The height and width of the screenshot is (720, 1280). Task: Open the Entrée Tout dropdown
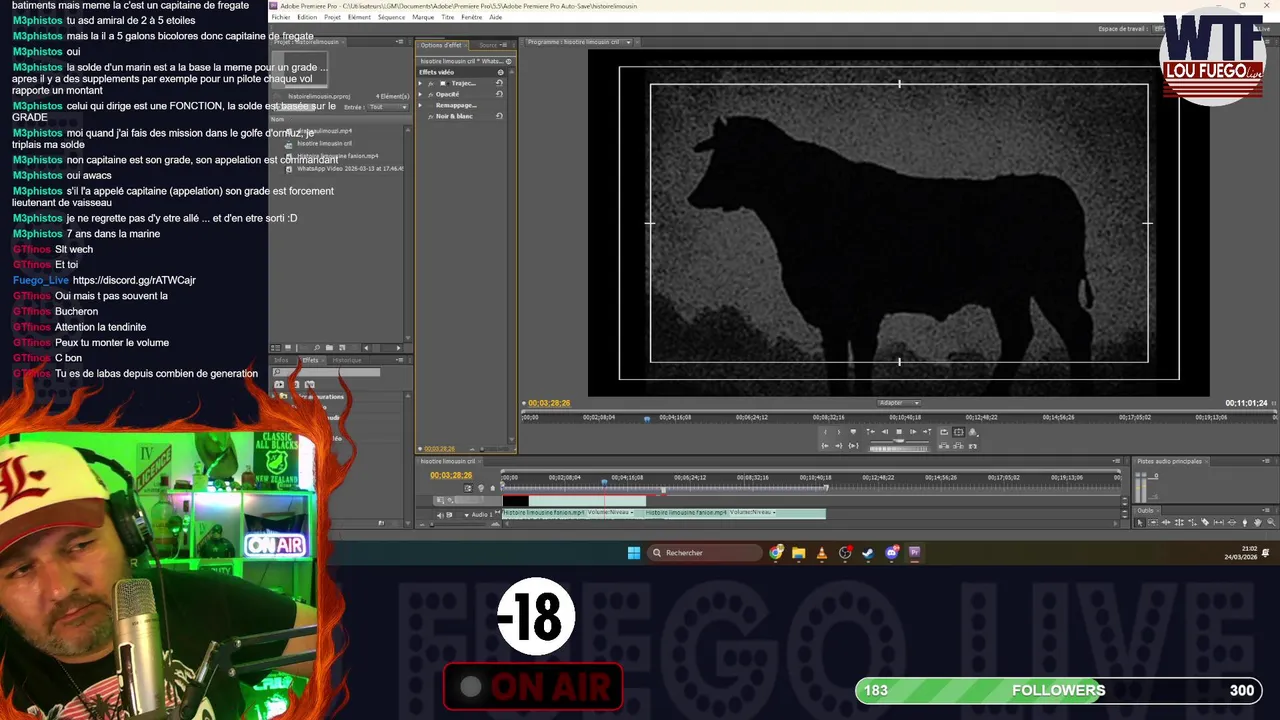pyautogui.click(x=388, y=107)
